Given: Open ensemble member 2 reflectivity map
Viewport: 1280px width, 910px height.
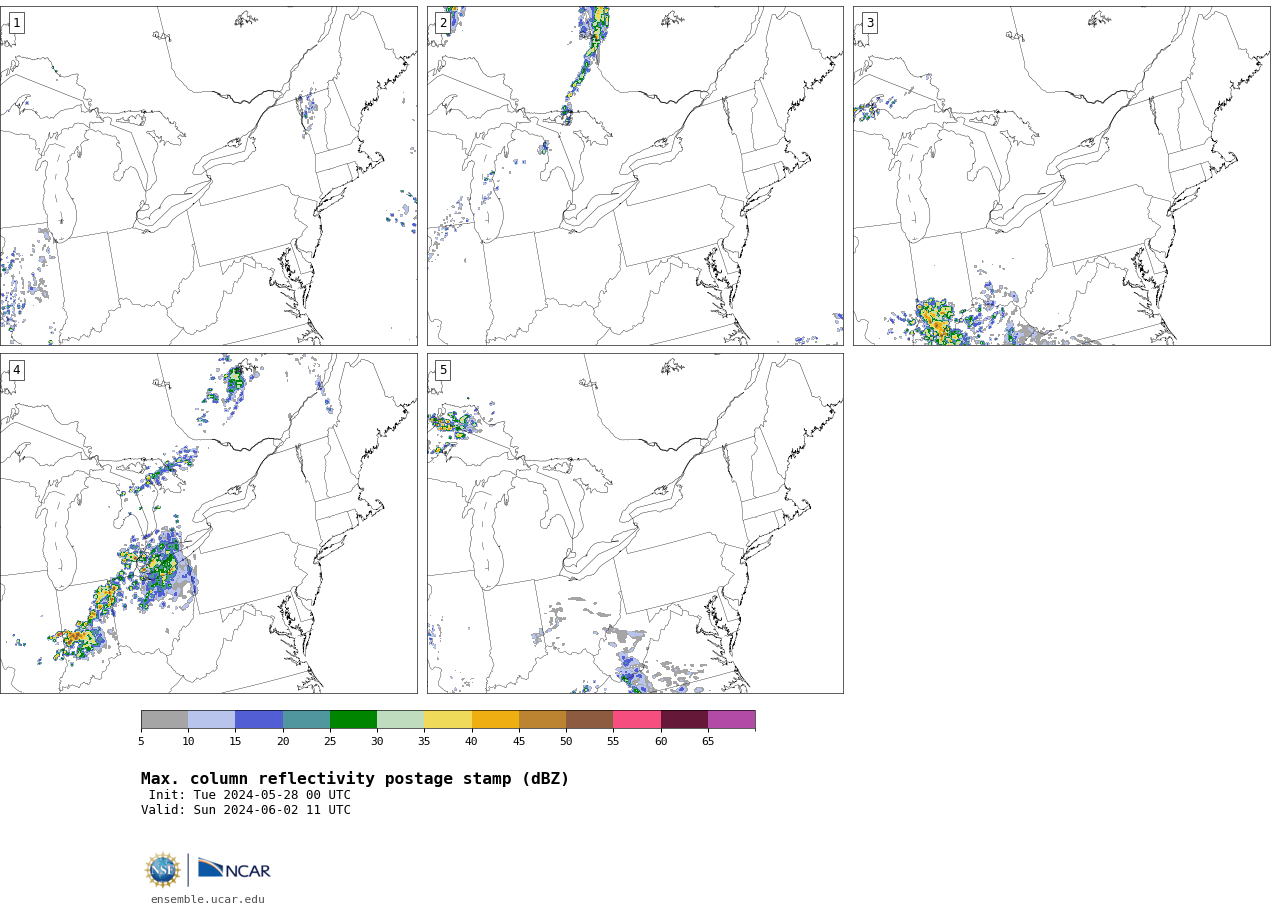Looking at the screenshot, I should click(635, 176).
